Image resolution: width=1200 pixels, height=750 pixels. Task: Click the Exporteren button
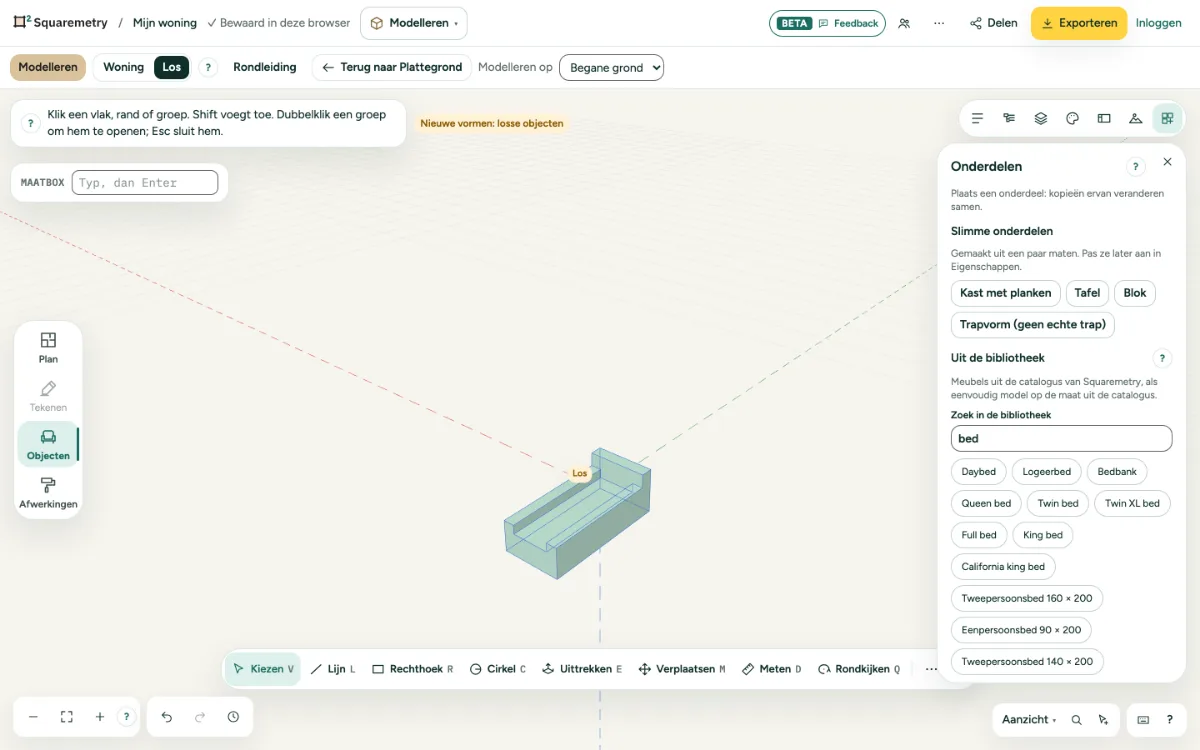pos(1079,23)
